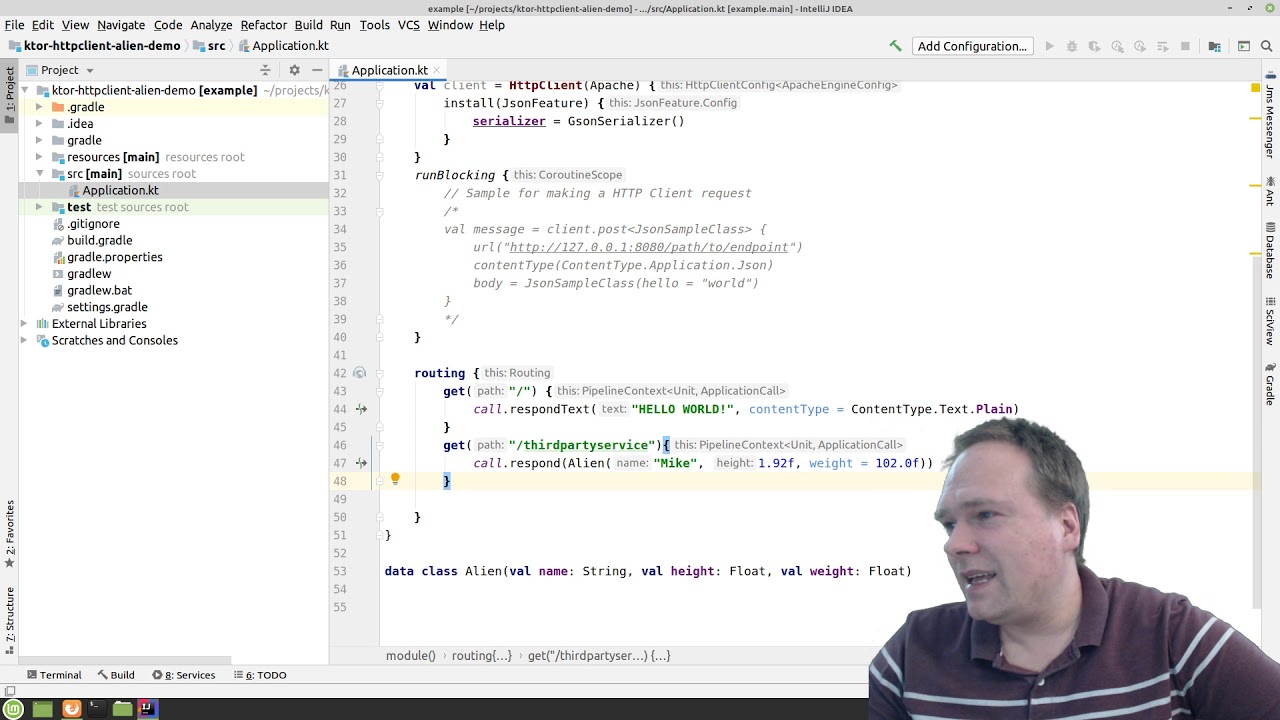Open Project panel settings gear
The width and height of the screenshot is (1280, 720).
click(294, 70)
